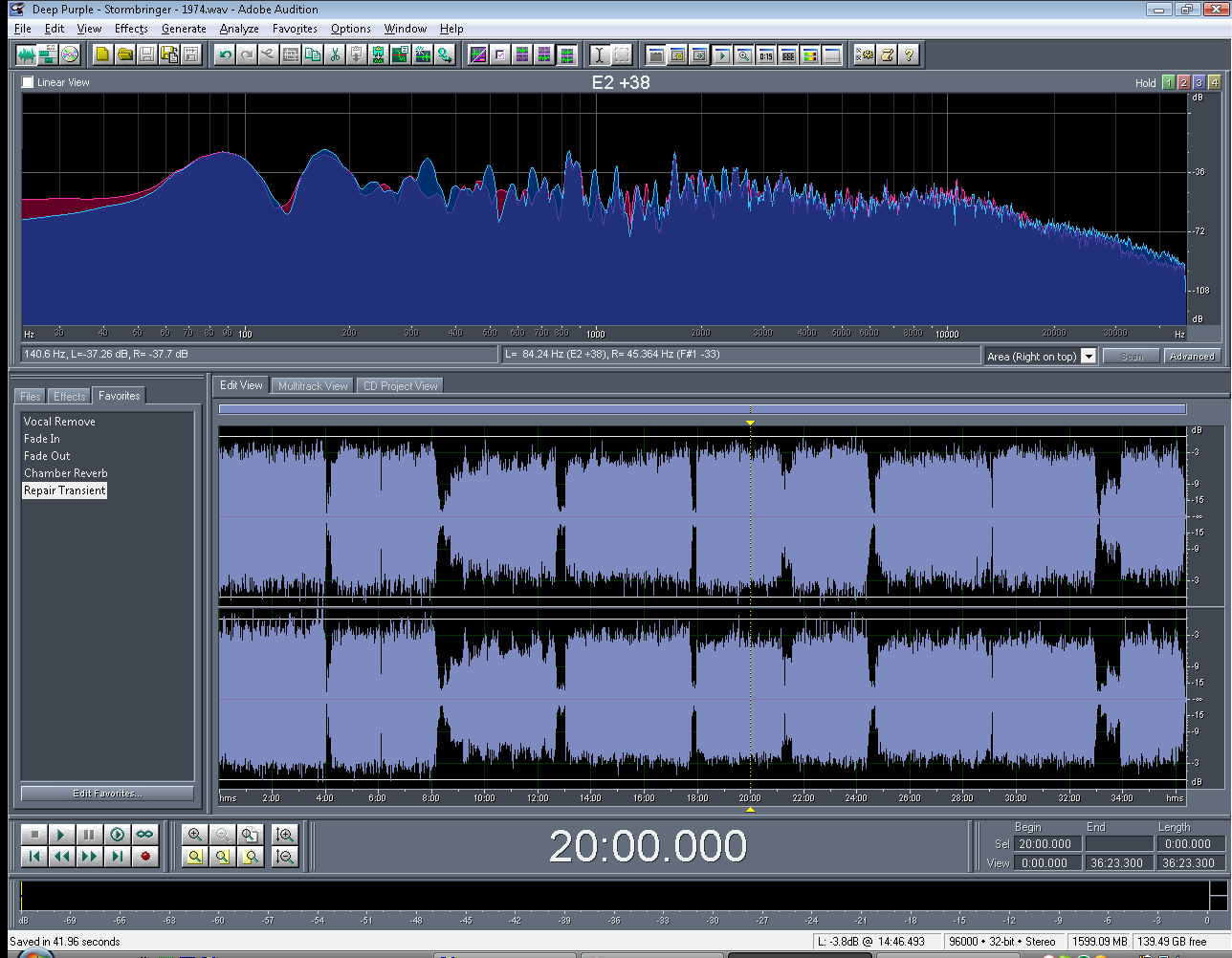Click Zoom Out Full Both Axis icon
The width and height of the screenshot is (1232, 958).
point(250,835)
